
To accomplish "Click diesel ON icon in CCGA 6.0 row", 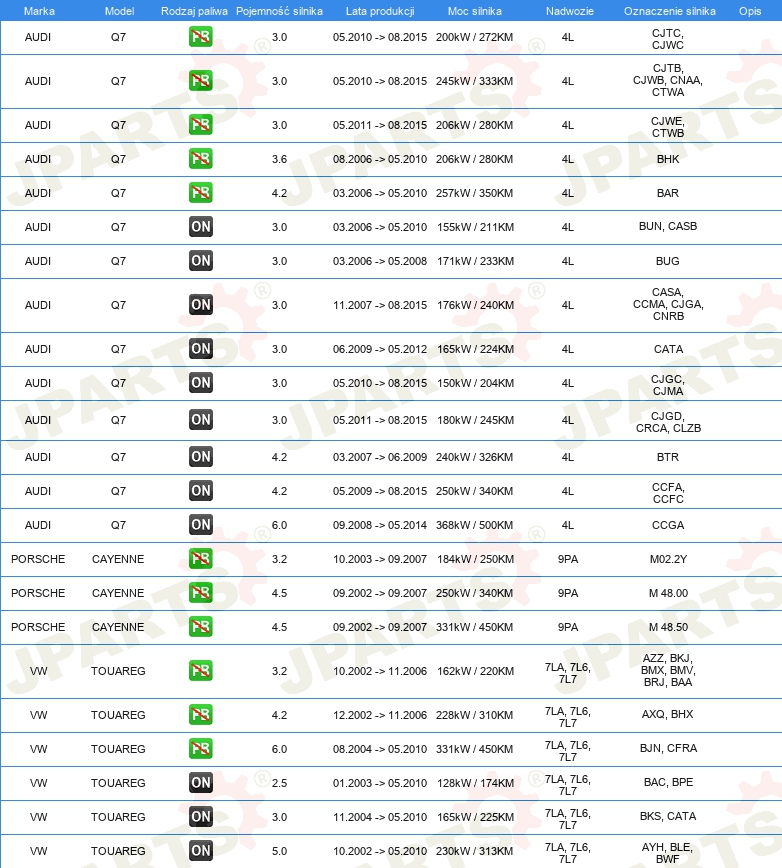I will (200, 525).
